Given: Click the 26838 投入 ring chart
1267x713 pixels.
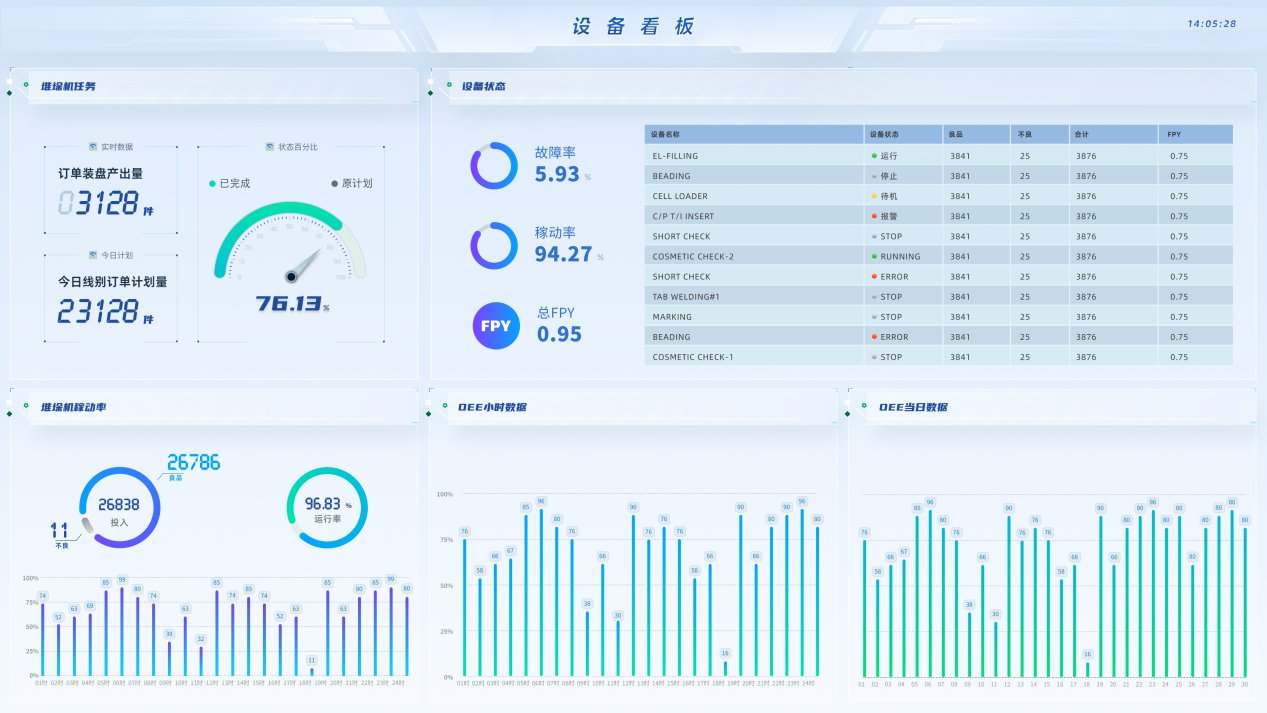Looking at the screenshot, I should [x=120, y=508].
